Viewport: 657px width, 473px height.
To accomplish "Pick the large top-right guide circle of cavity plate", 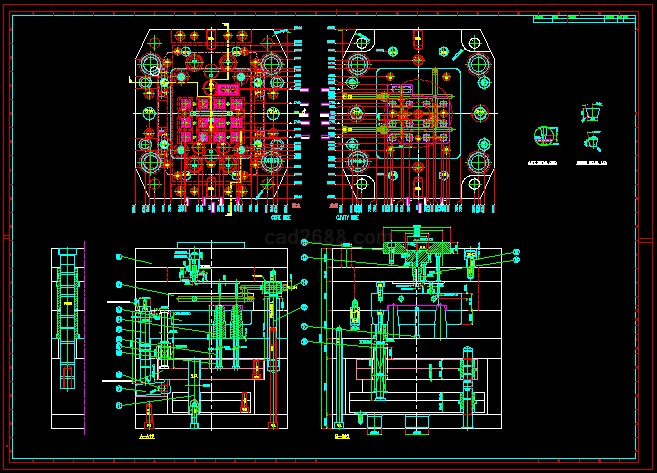I will click(x=481, y=66).
